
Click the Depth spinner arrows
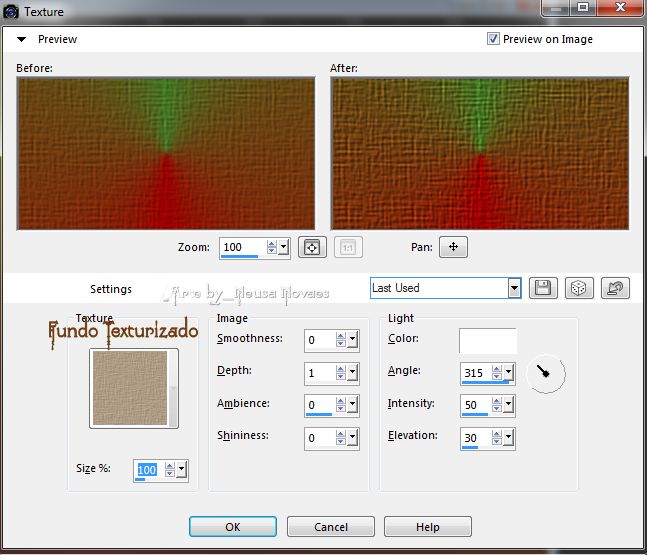[340, 373]
